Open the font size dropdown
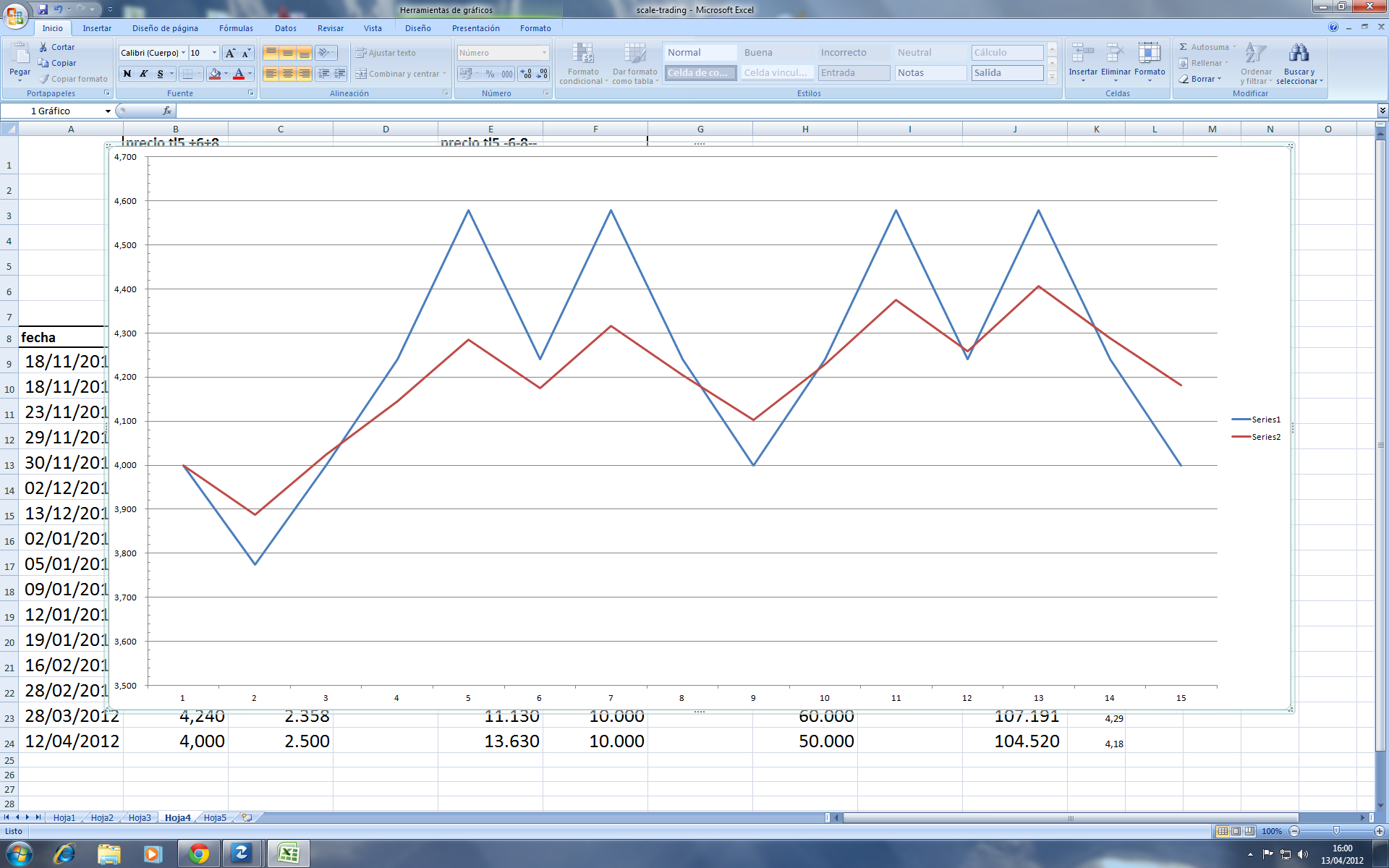 click(x=214, y=53)
